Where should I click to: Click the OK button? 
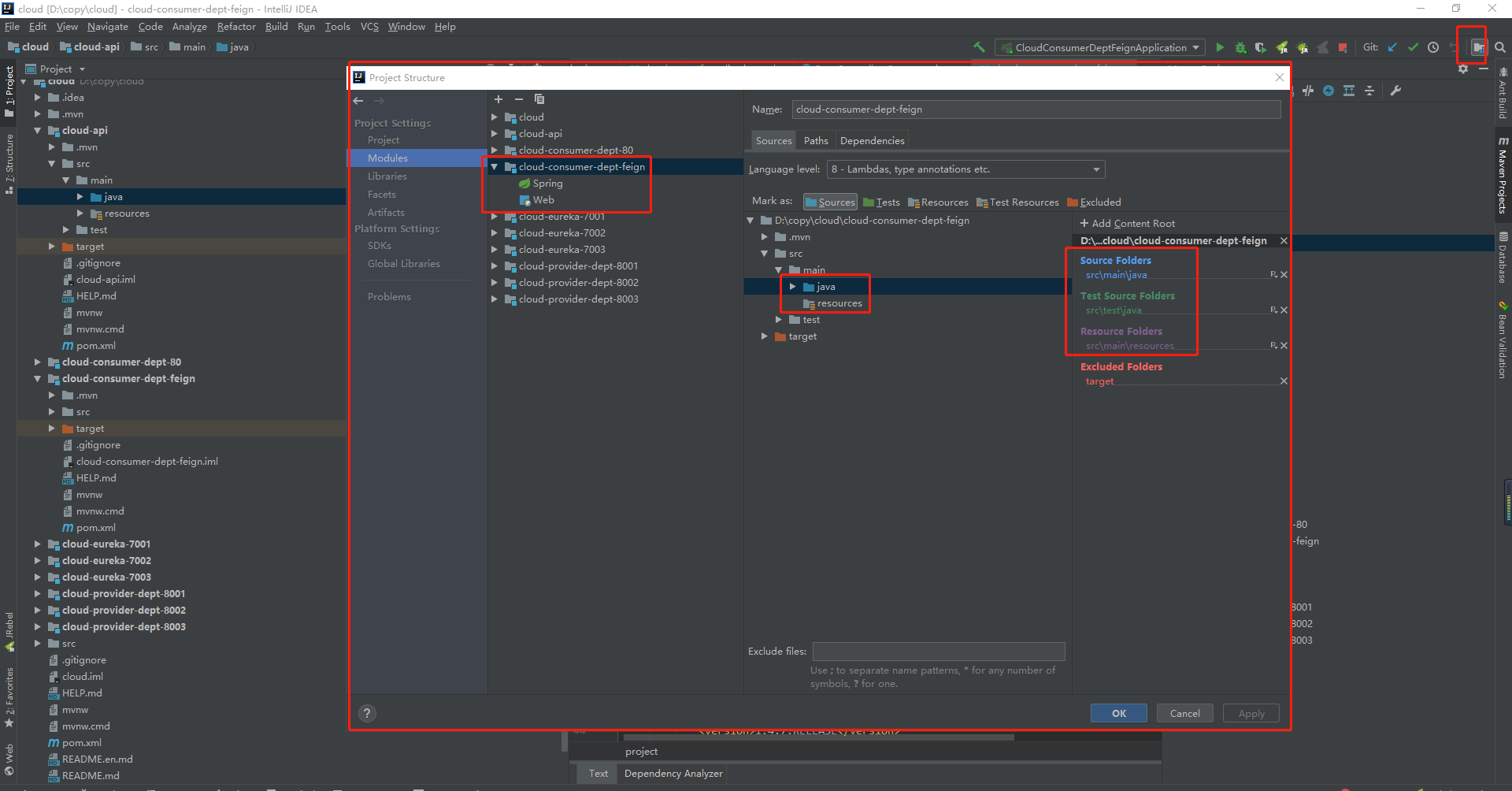coord(1118,714)
